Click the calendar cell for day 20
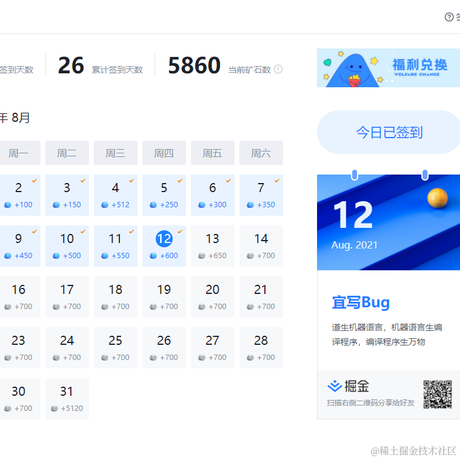 pyautogui.click(x=212, y=297)
